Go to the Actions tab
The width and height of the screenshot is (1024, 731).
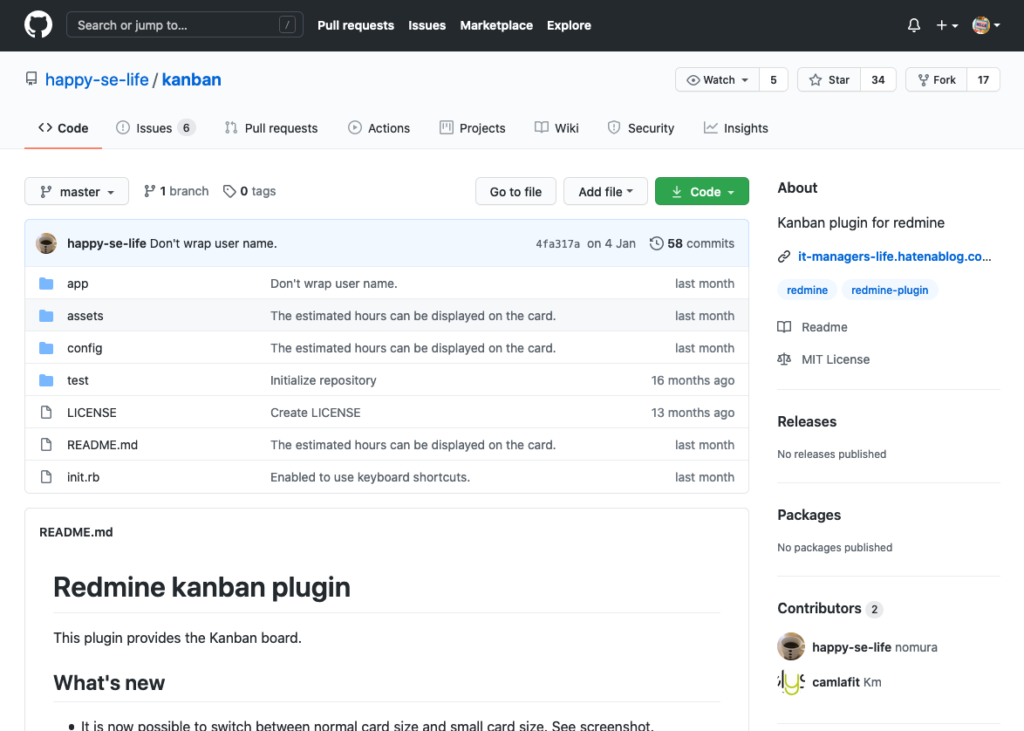[x=379, y=128]
